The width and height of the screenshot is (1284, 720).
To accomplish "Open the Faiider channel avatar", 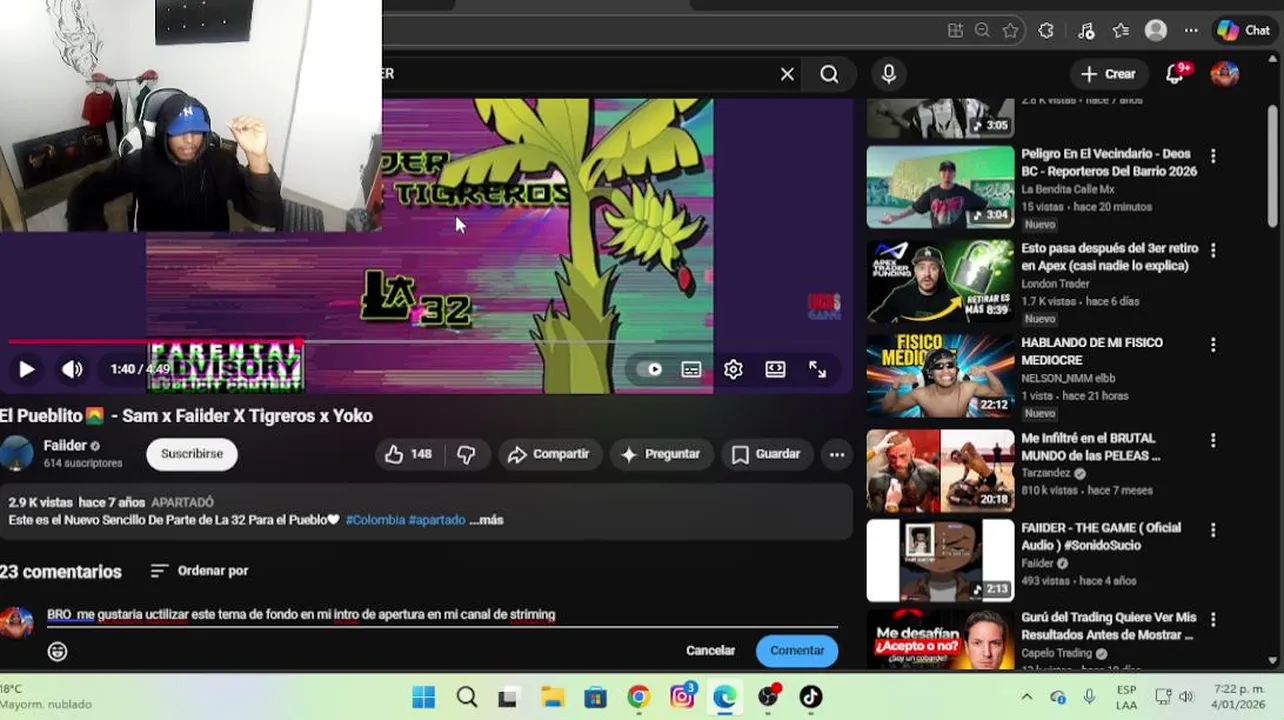I will click(15, 454).
